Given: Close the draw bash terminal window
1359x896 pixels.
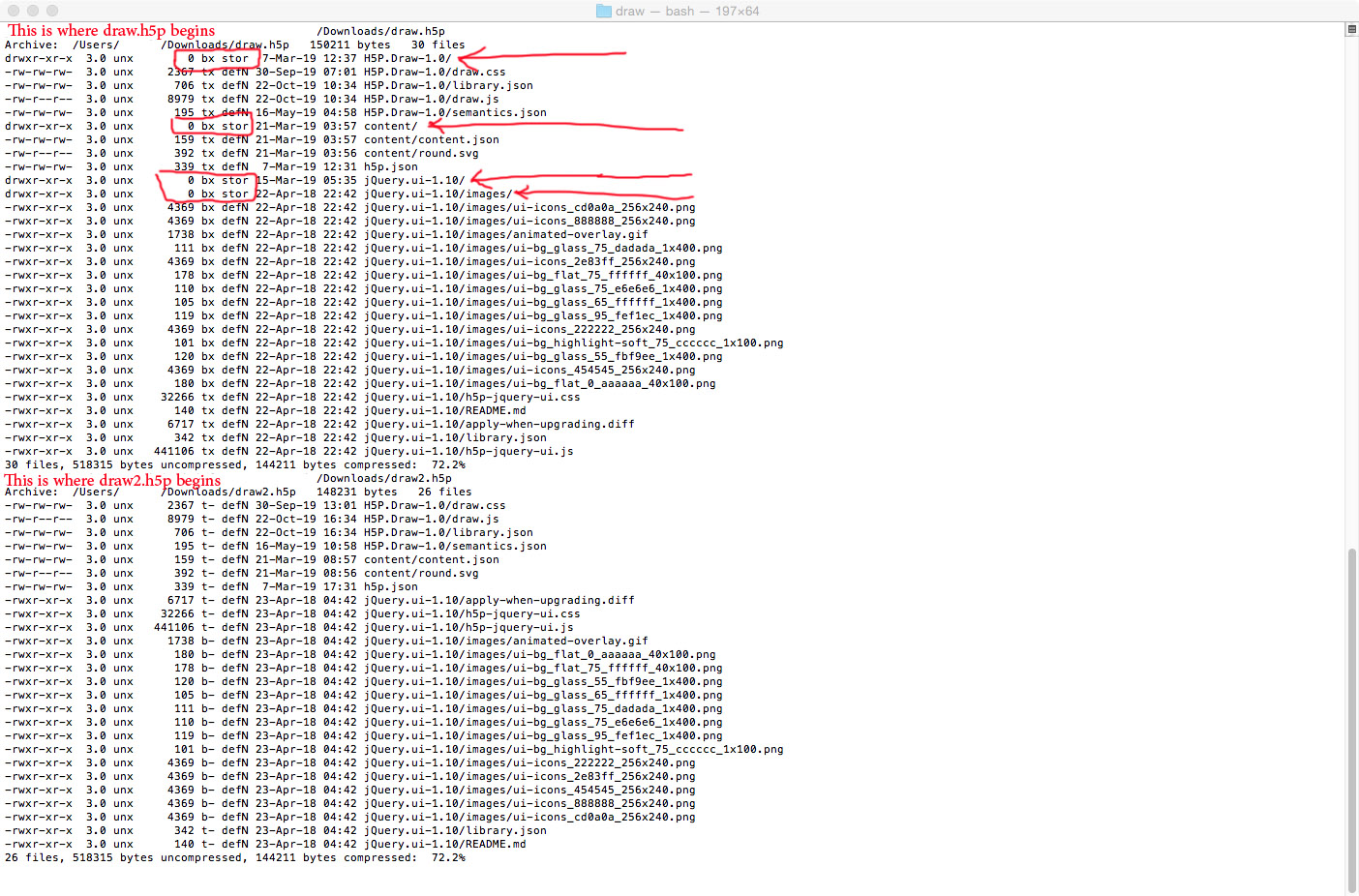Looking at the screenshot, I should pyautogui.click(x=14, y=11).
